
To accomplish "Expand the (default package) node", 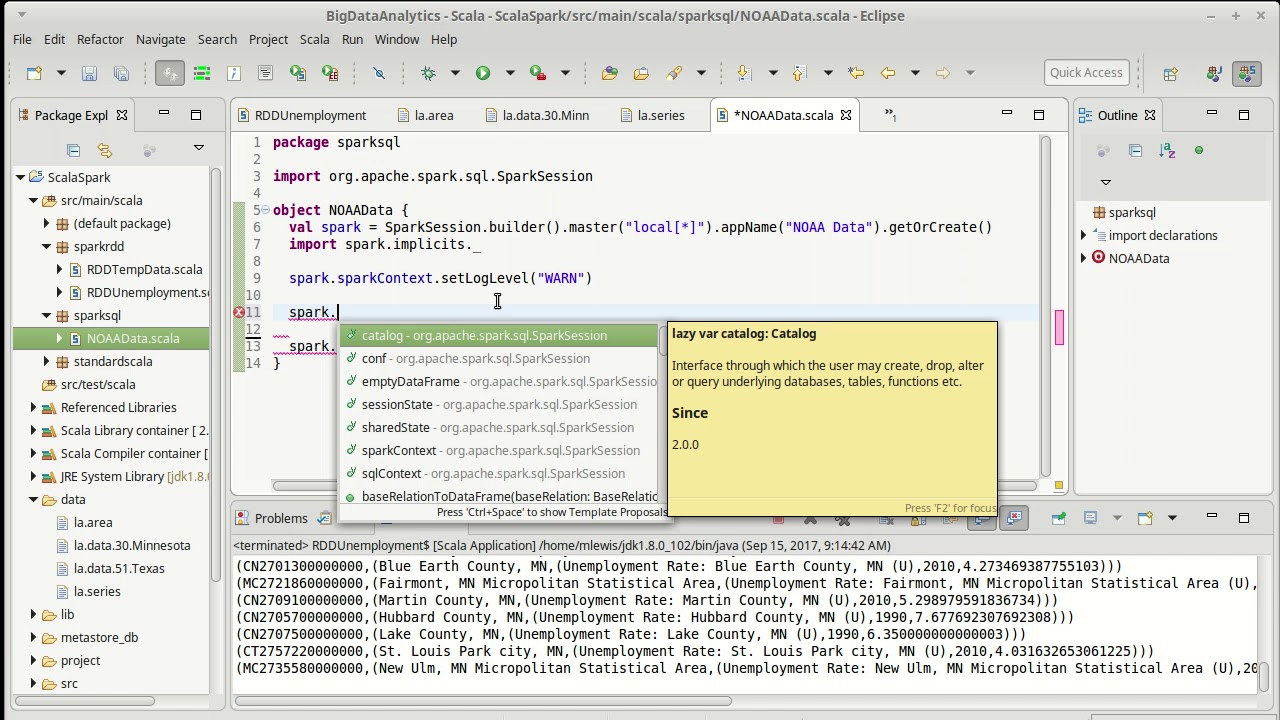I will (46, 224).
